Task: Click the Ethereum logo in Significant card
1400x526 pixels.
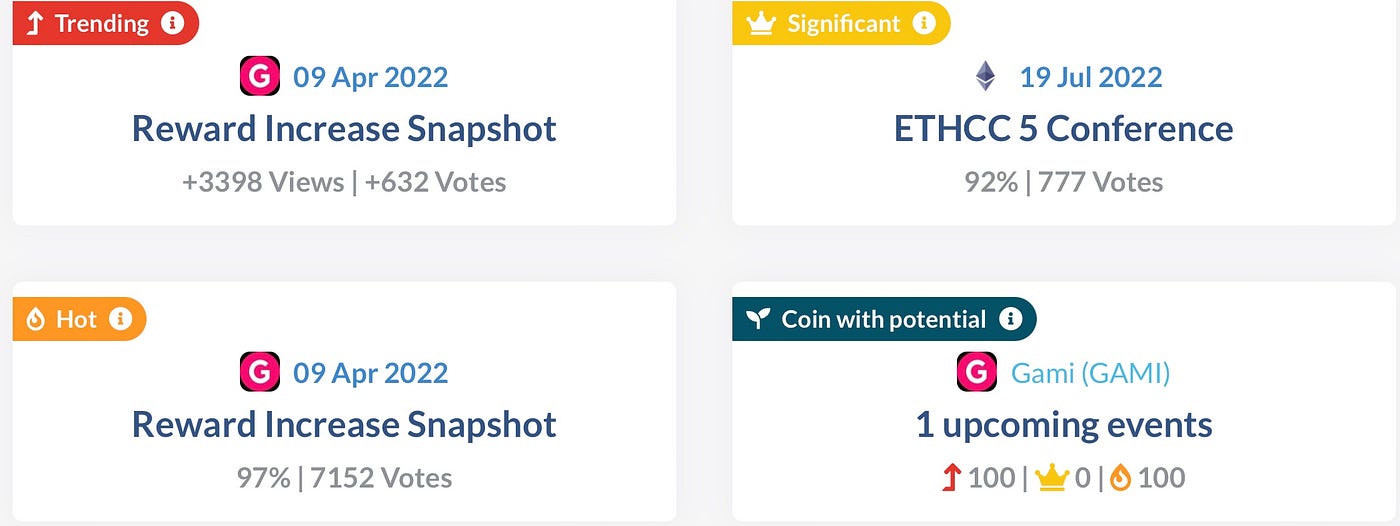Action: coord(986,77)
